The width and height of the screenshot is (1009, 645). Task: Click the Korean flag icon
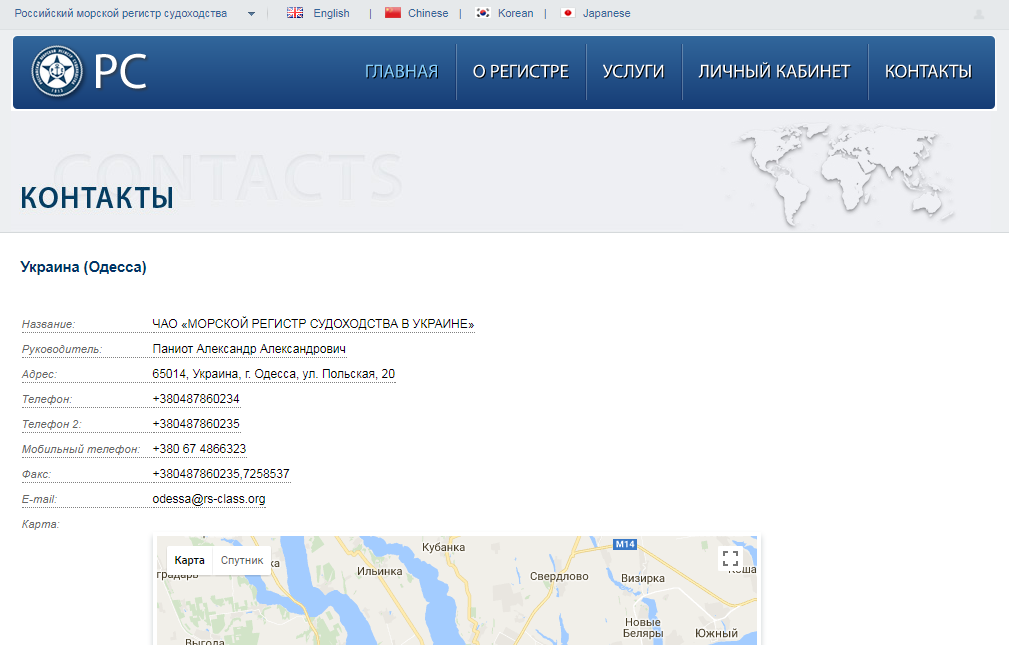click(483, 13)
